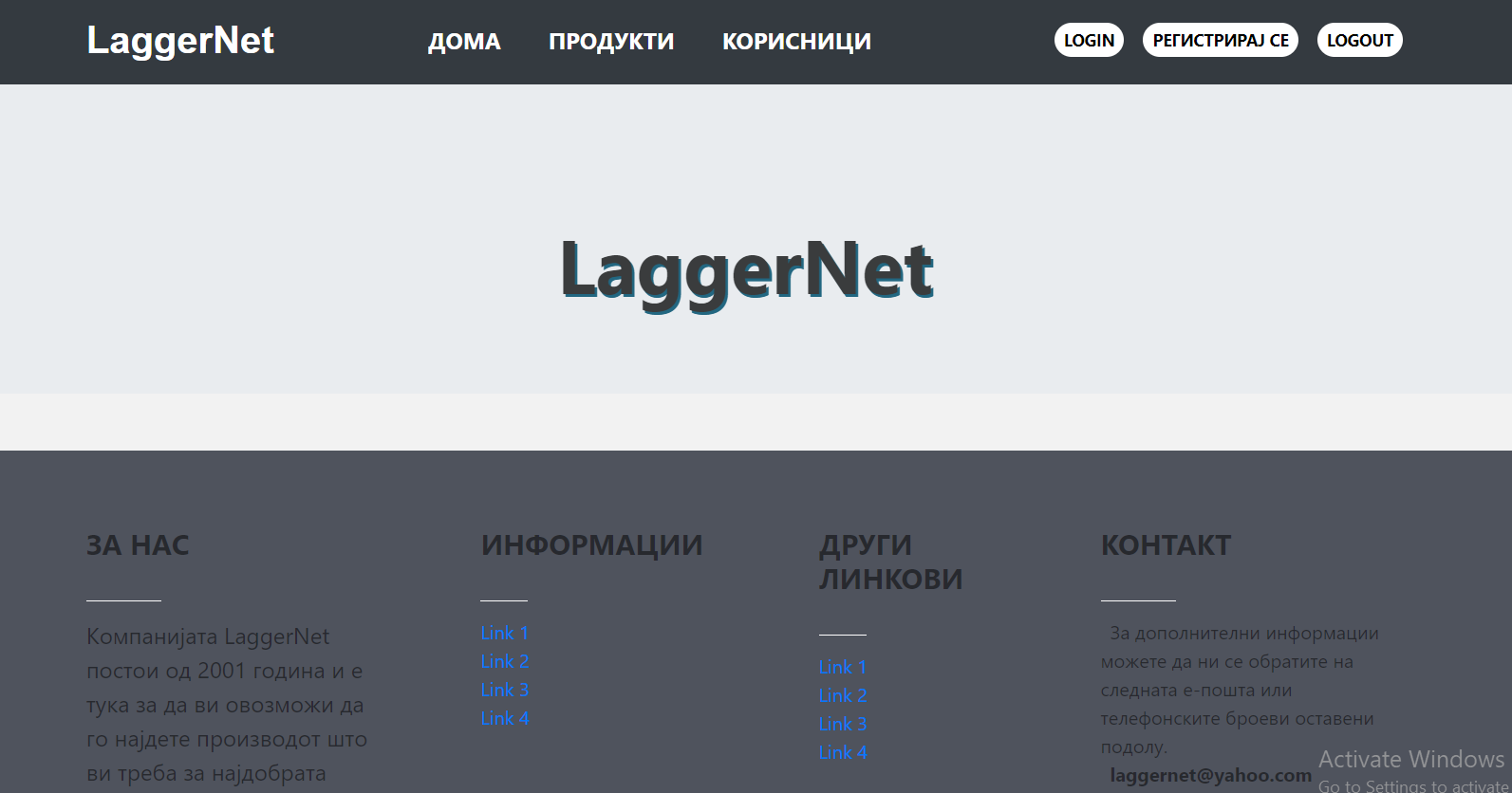Click the РЕГИСТРИРАЈ СЕ button

click(1220, 41)
